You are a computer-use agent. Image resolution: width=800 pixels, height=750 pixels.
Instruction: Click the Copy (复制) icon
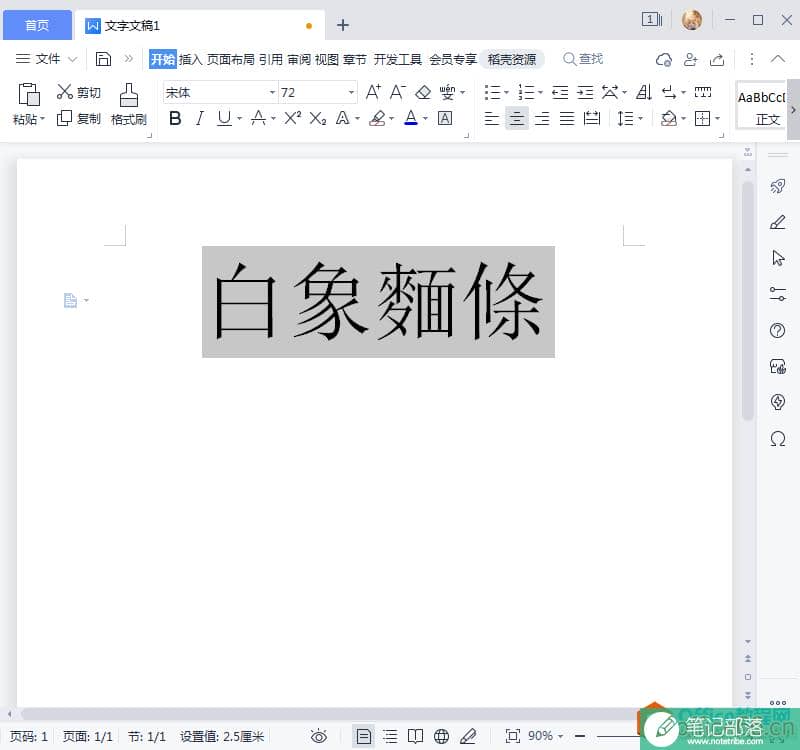pyautogui.click(x=64, y=118)
